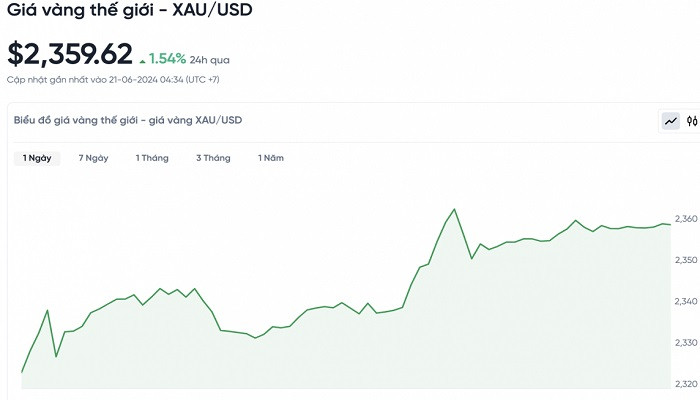Screen dimensions: 700x400
Task: Click the $2,359.62 current price
Action: pos(69,54)
